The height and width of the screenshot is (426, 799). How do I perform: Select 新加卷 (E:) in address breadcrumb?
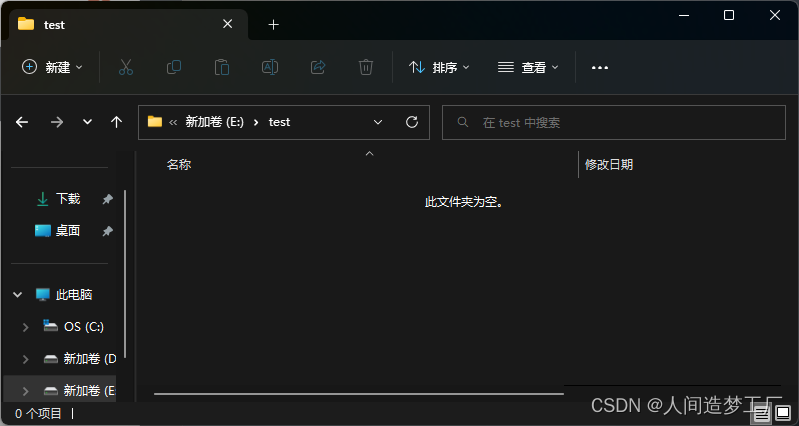tap(215, 122)
